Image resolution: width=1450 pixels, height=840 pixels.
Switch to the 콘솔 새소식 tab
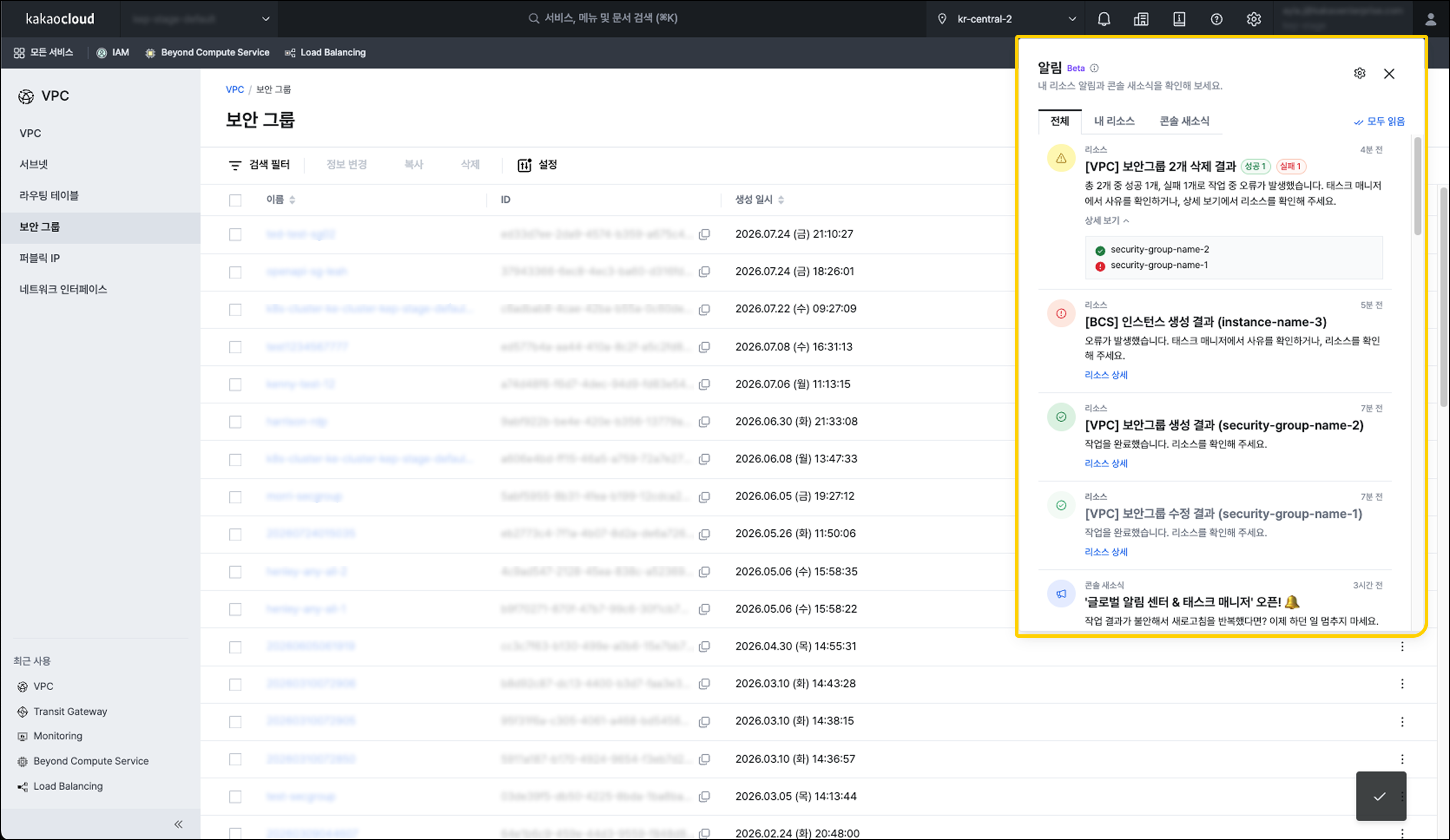pyautogui.click(x=1184, y=121)
